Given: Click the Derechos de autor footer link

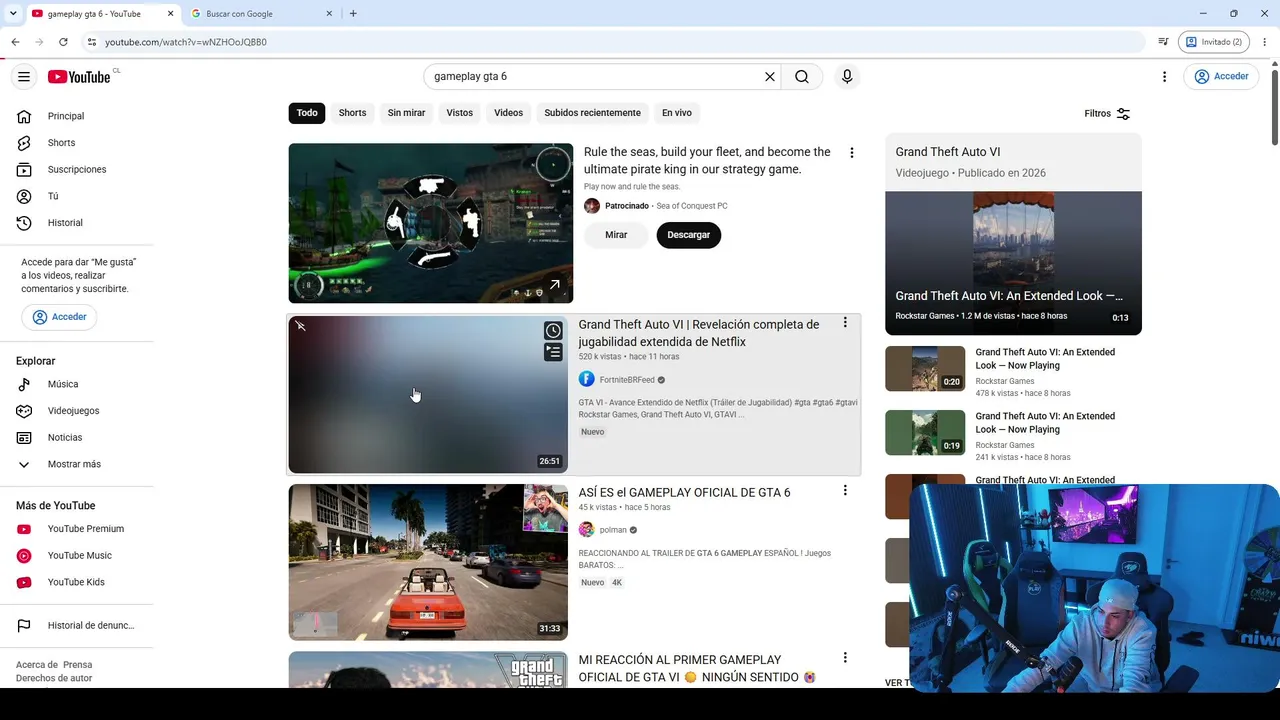Looking at the screenshot, I should click(54, 678).
